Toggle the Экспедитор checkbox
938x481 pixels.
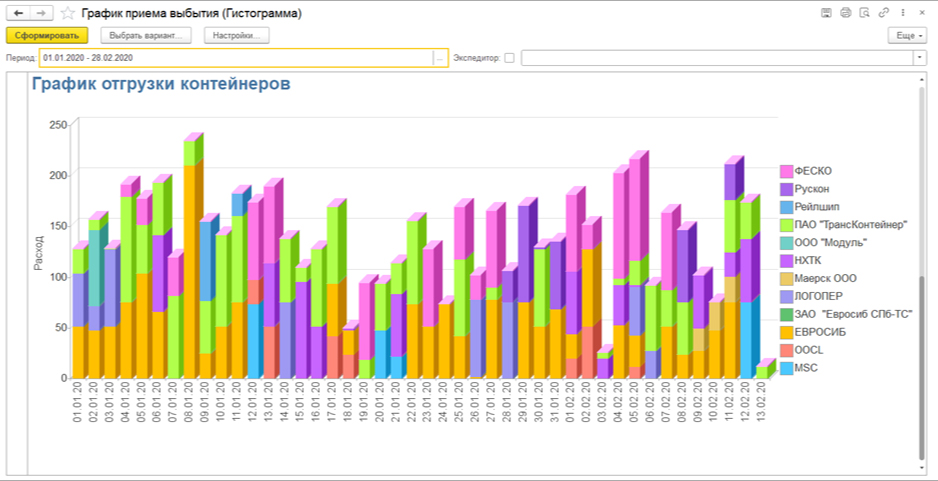pos(509,58)
